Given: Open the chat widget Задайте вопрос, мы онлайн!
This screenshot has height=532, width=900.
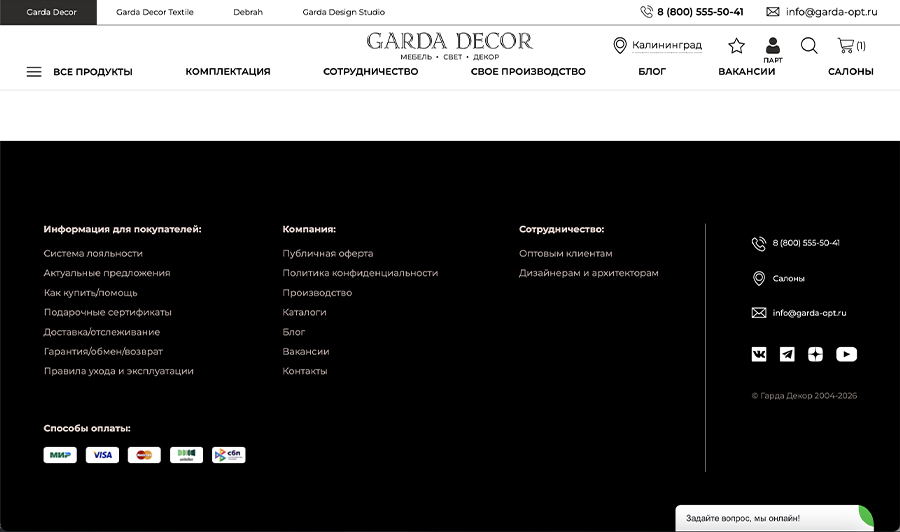Looking at the screenshot, I should 774,518.
